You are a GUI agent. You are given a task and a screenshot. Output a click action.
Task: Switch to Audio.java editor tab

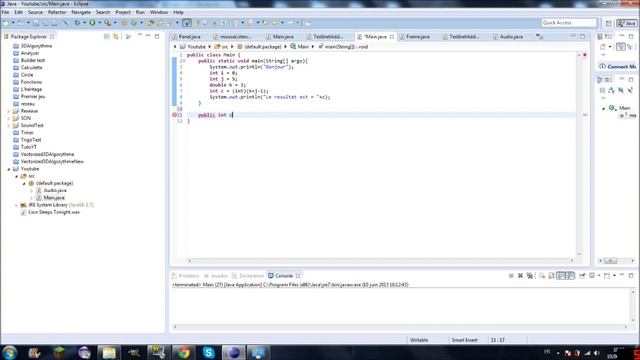pyautogui.click(x=511, y=37)
